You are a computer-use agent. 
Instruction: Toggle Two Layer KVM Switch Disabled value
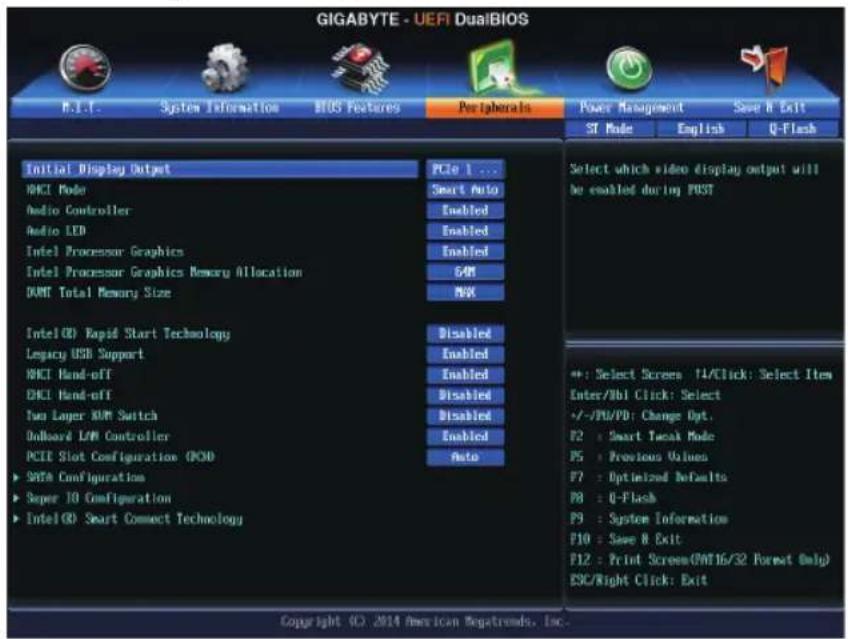click(465, 416)
